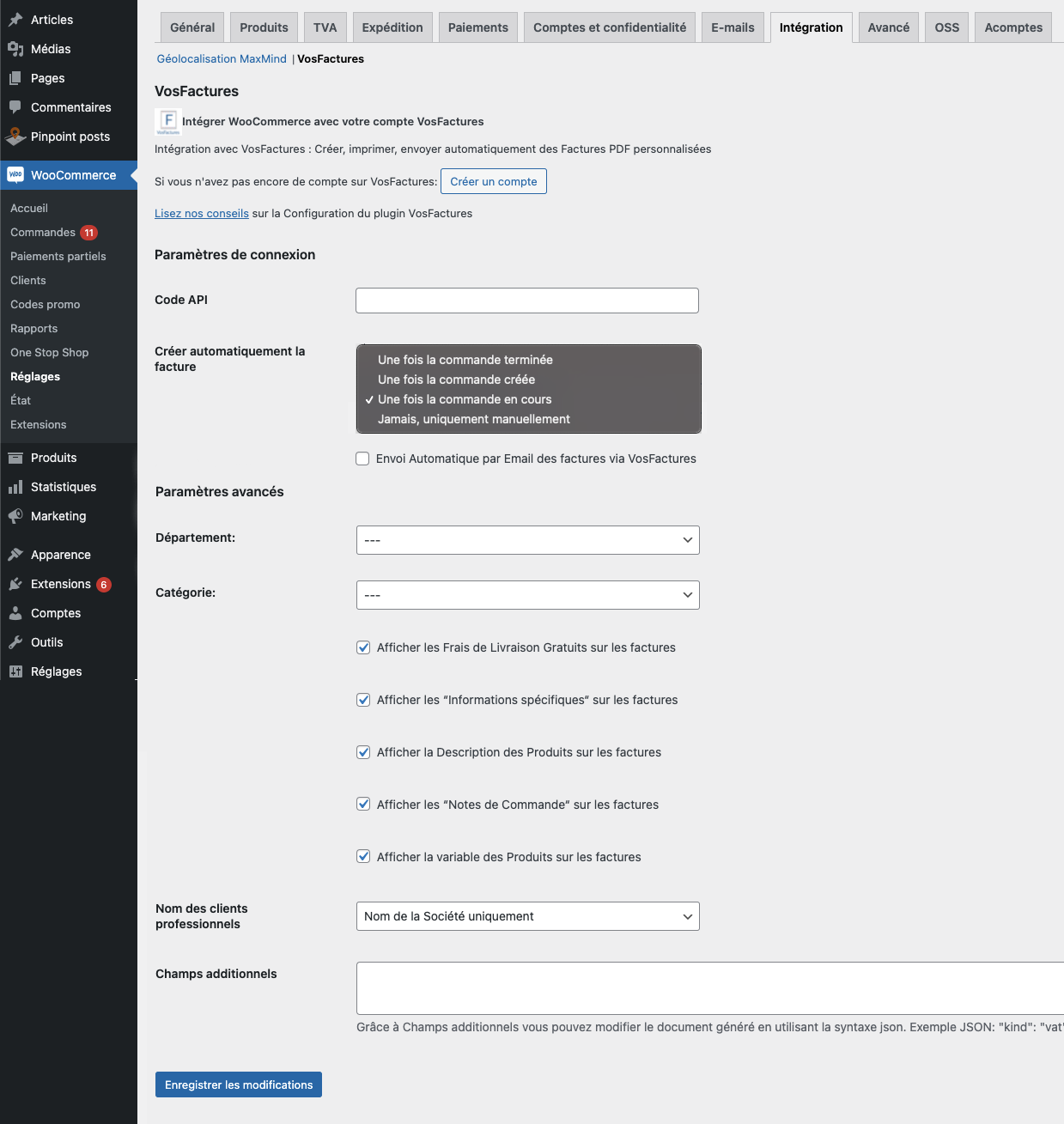Open the E-mails settings tab
The width and height of the screenshot is (1064, 1124).
tap(732, 27)
